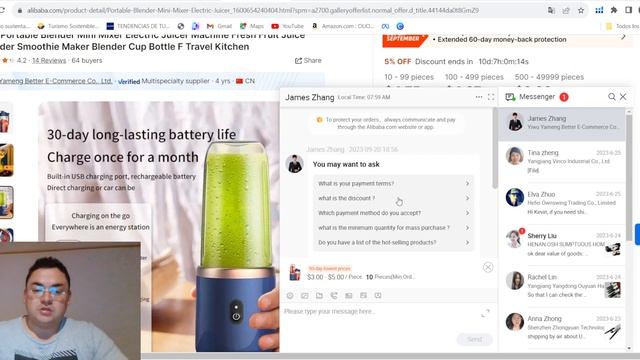
Task: Expand the 60-day money-back protection banner arrow
Action: pyautogui.click(x=623, y=37)
